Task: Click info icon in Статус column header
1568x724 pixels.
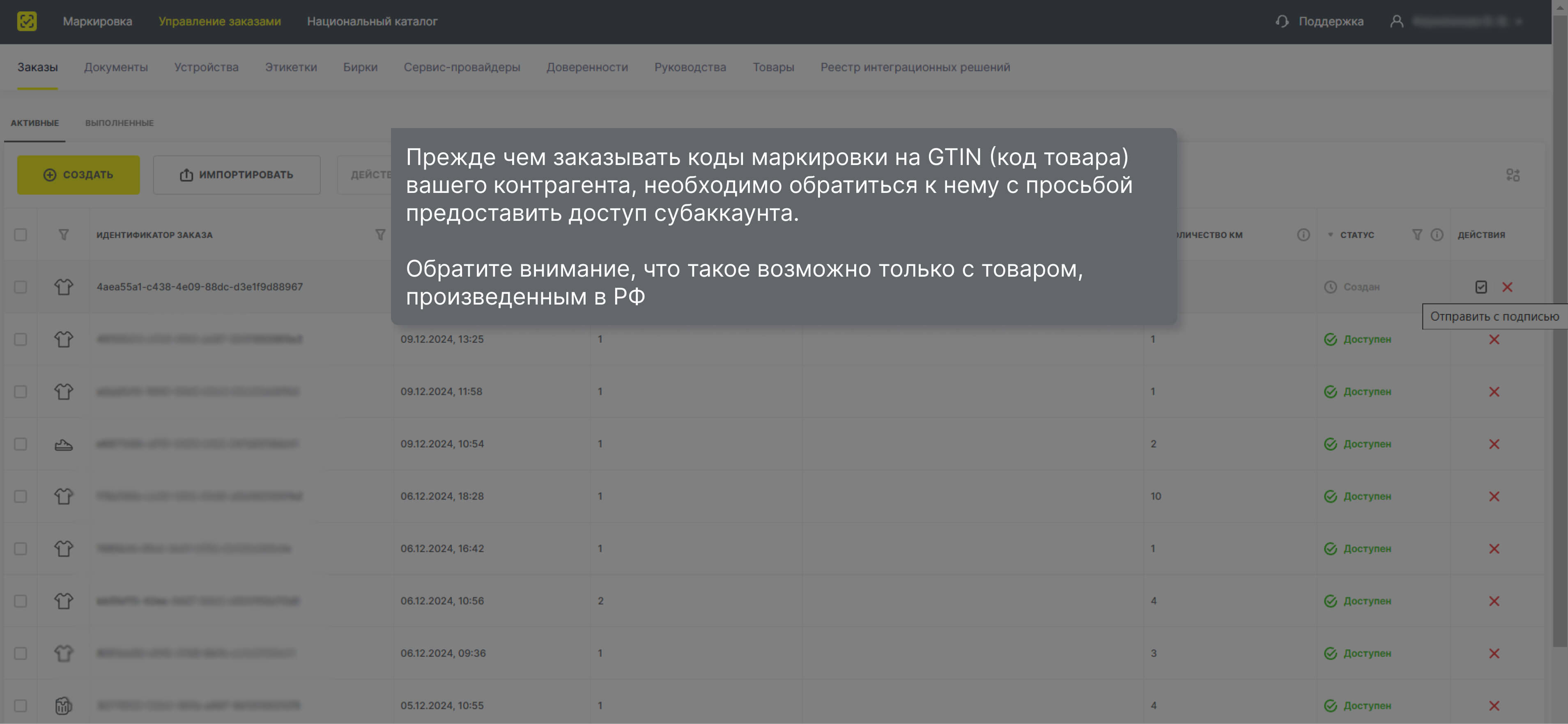Action: click(x=1437, y=235)
